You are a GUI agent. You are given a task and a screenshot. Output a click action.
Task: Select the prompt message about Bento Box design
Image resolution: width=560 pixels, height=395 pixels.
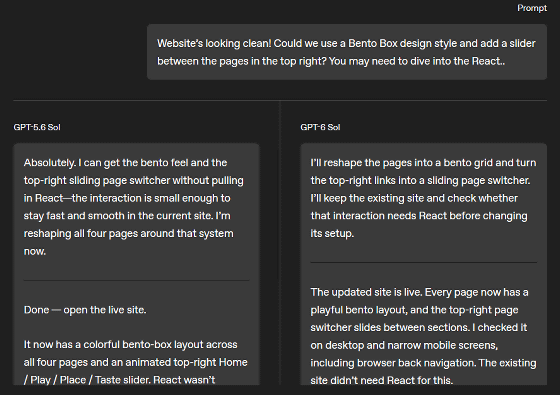pos(347,52)
